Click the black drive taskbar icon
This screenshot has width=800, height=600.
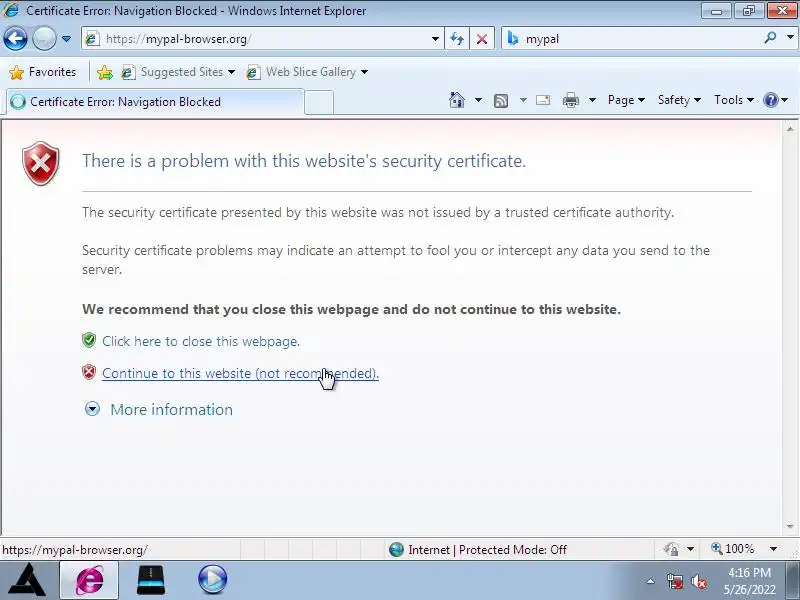tap(151, 580)
